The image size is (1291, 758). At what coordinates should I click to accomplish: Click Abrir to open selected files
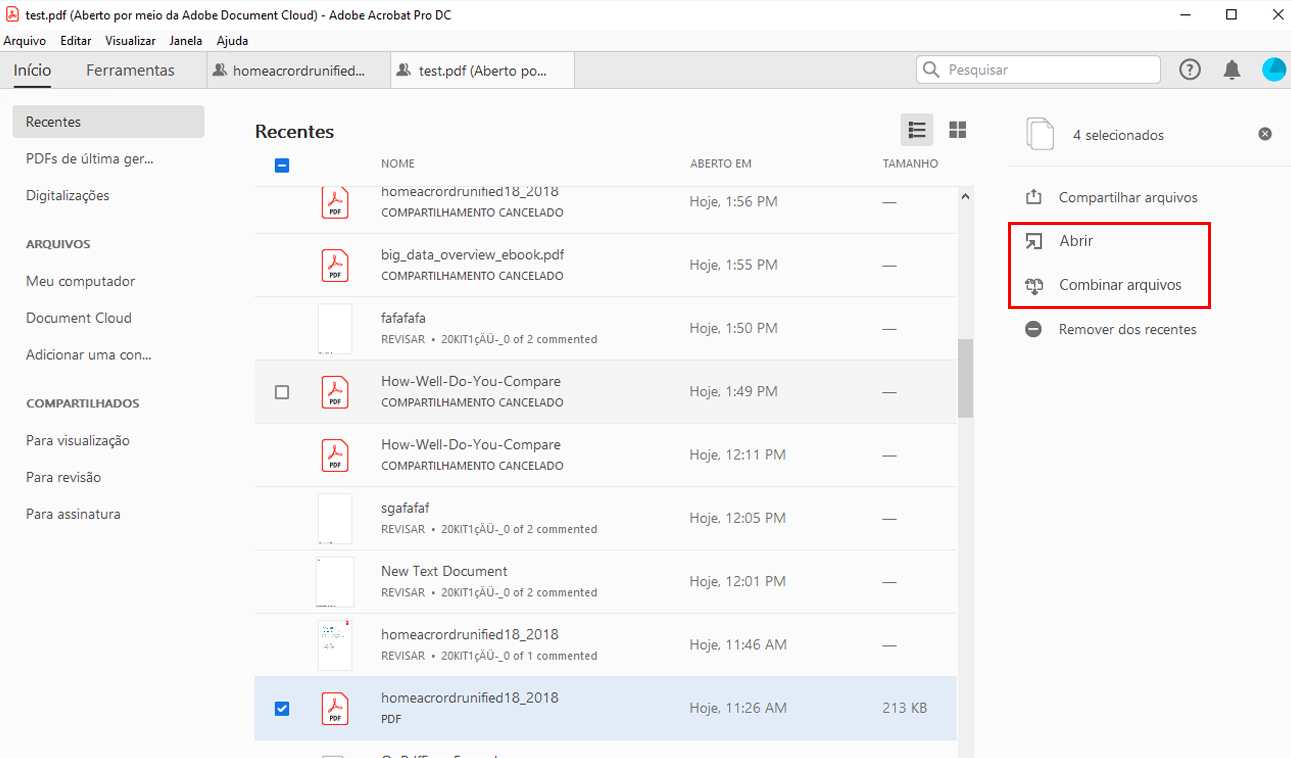(x=1076, y=241)
